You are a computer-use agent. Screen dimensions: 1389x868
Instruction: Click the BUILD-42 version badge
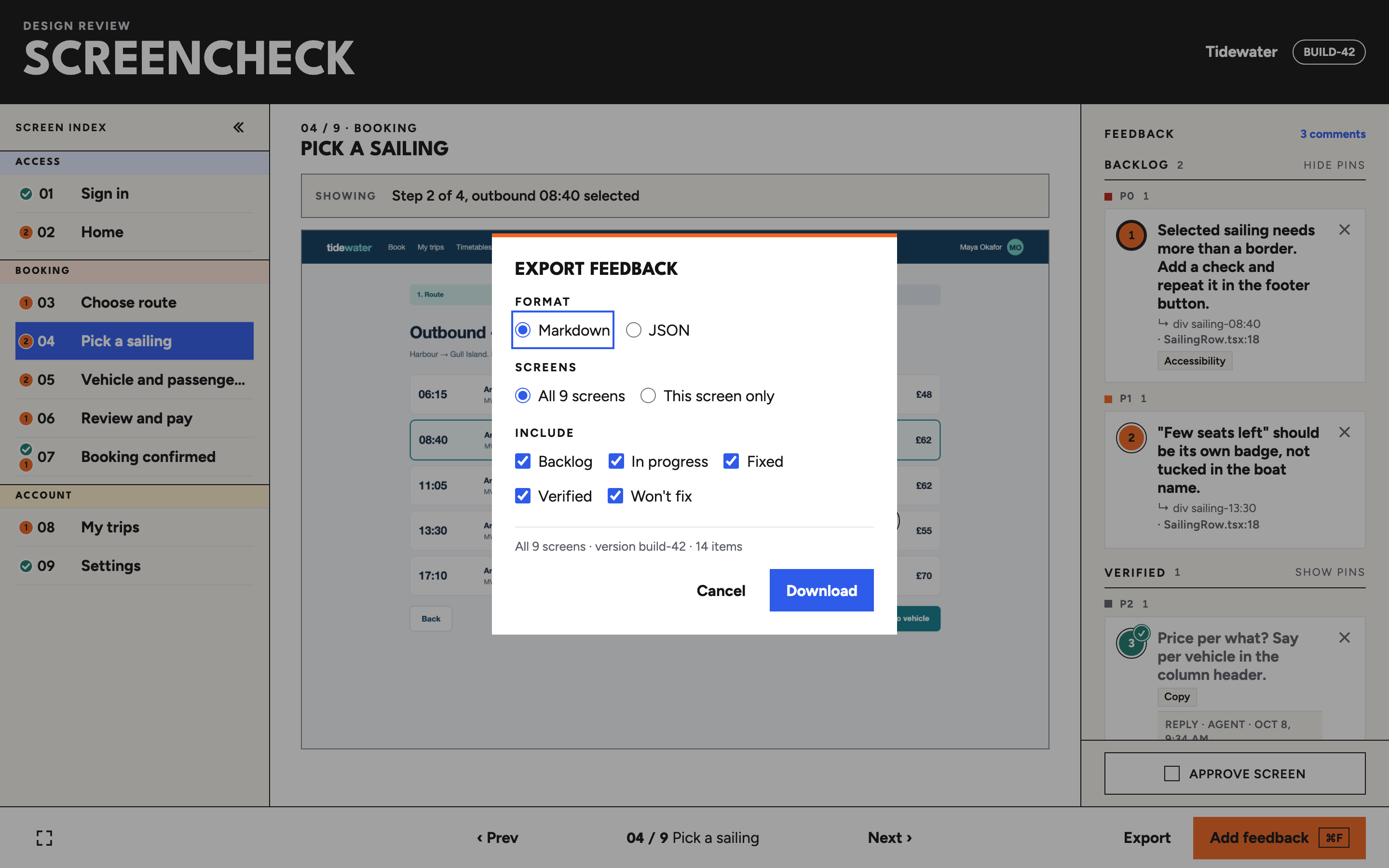point(1329,52)
